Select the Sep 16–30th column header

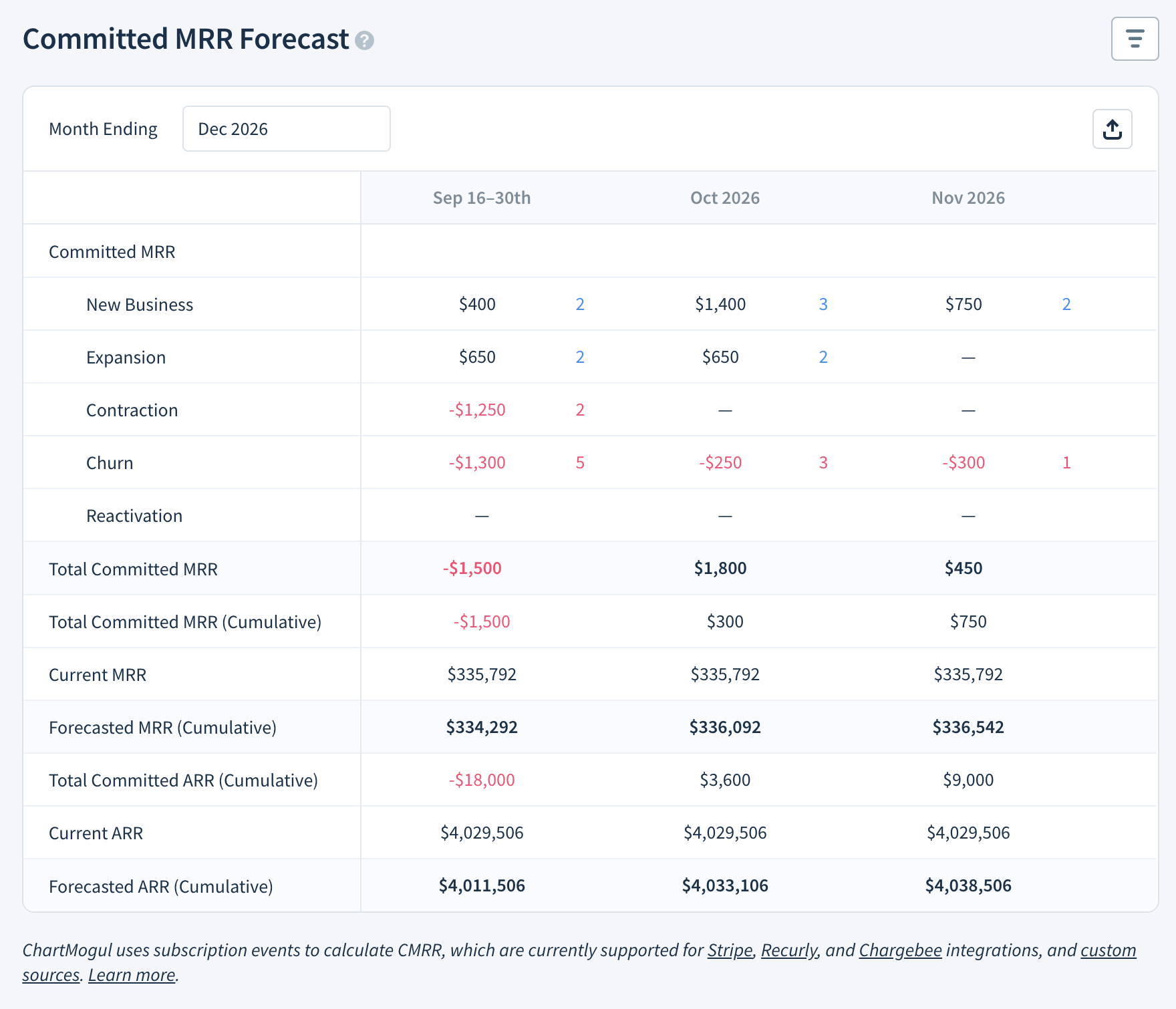(x=482, y=198)
